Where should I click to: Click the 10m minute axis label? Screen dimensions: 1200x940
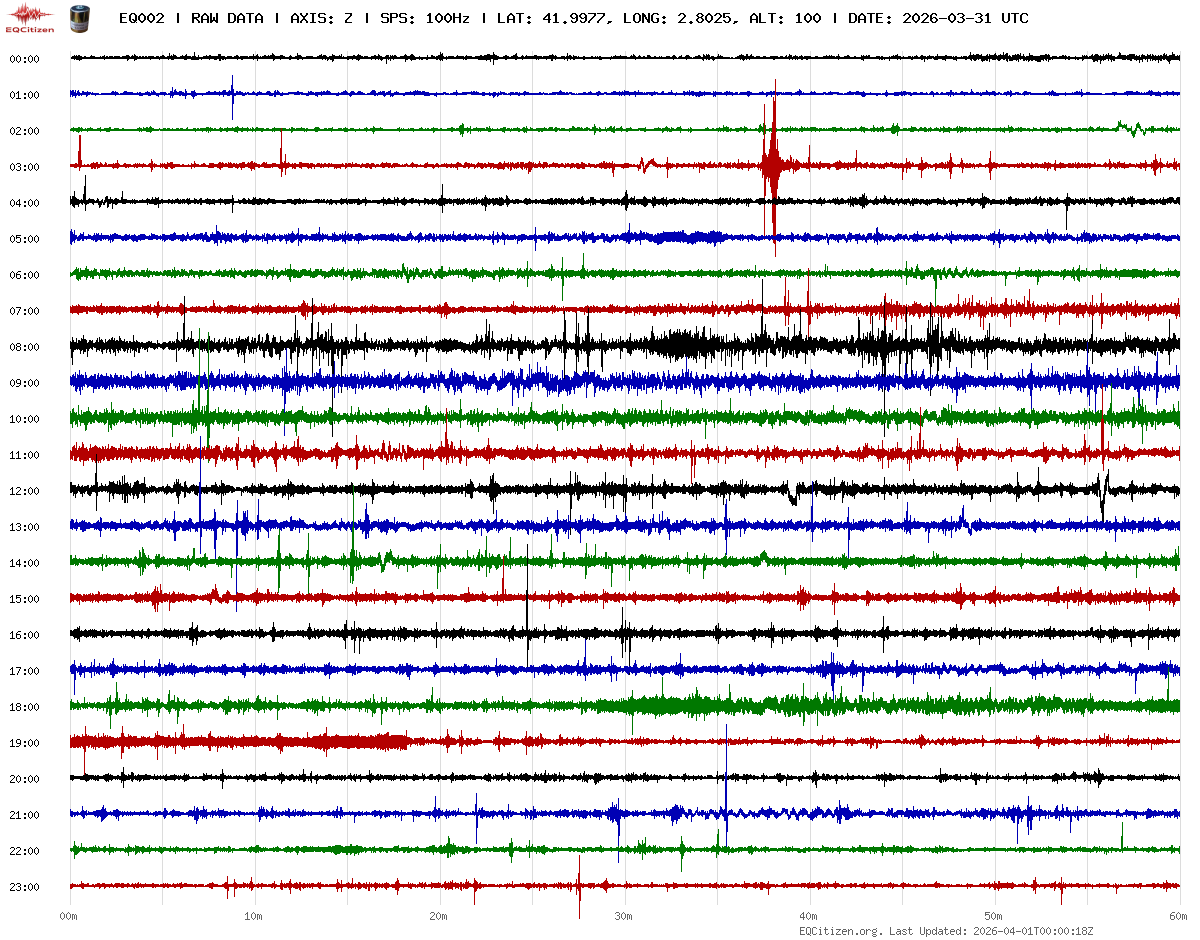(x=254, y=916)
